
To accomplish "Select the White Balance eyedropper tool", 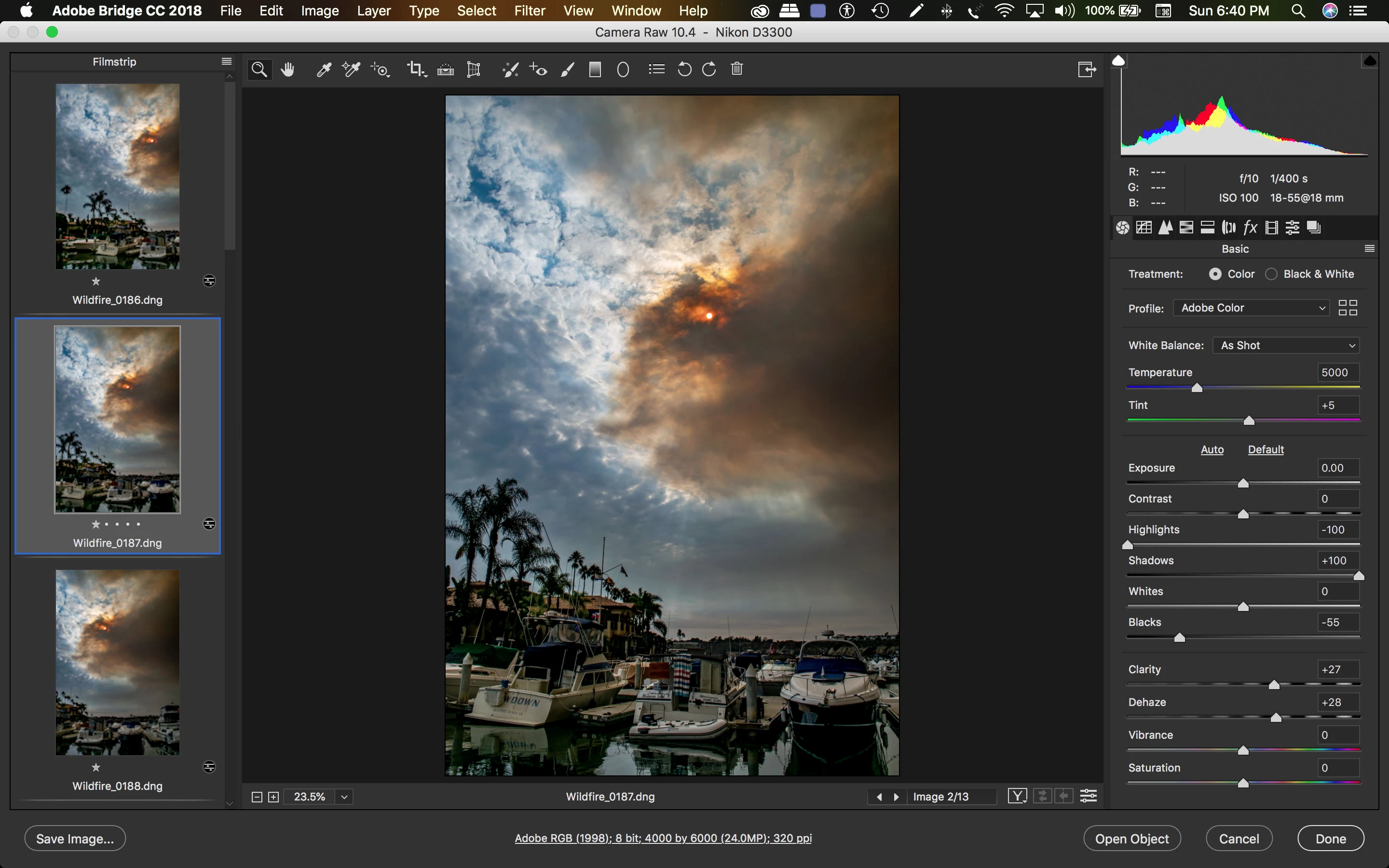I will click(324, 69).
